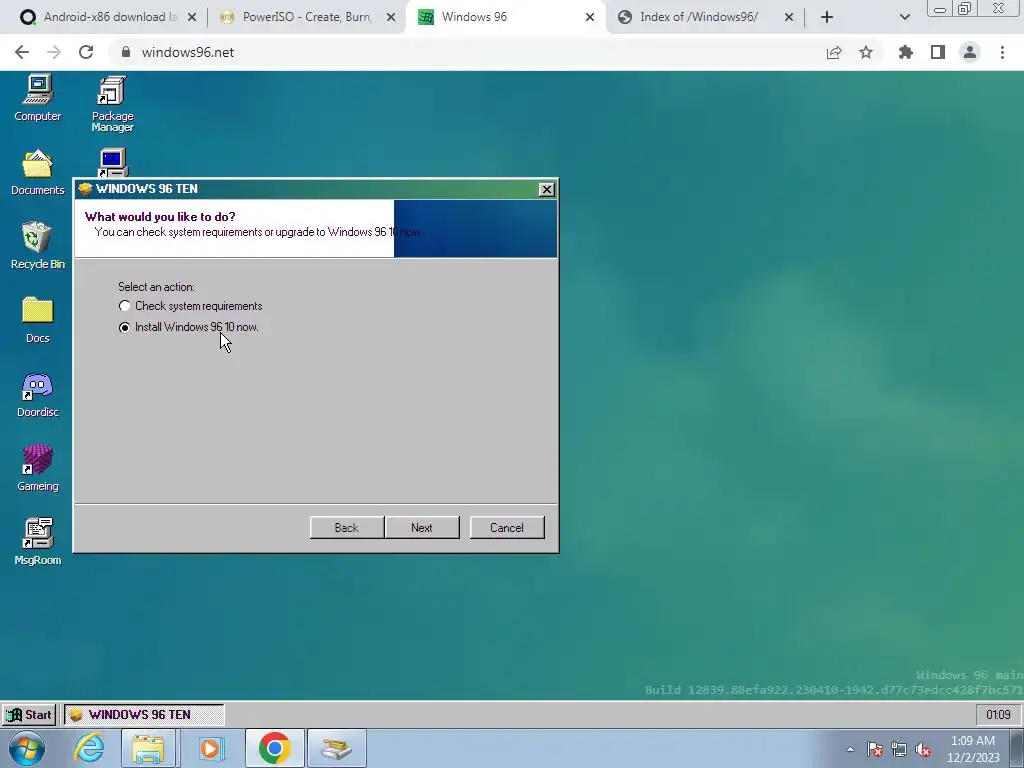Open the Windows 96 Start menu
Viewport: 1024px width, 768px height.
(29, 714)
